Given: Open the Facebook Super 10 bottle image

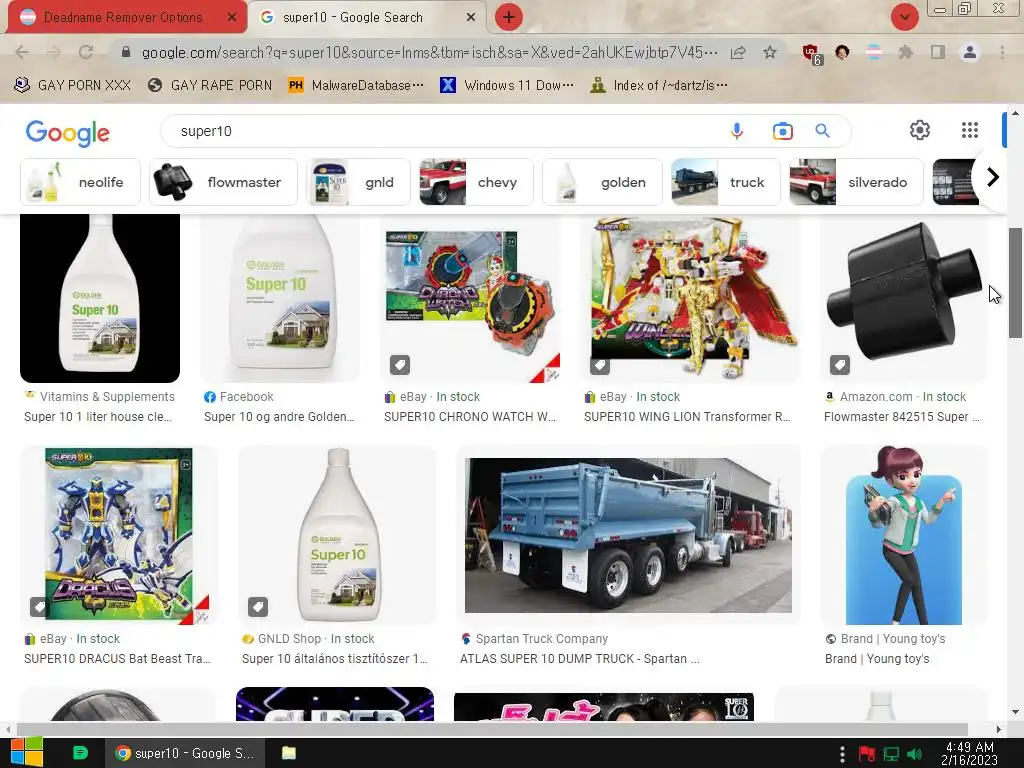Looking at the screenshot, I should [x=280, y=298].
